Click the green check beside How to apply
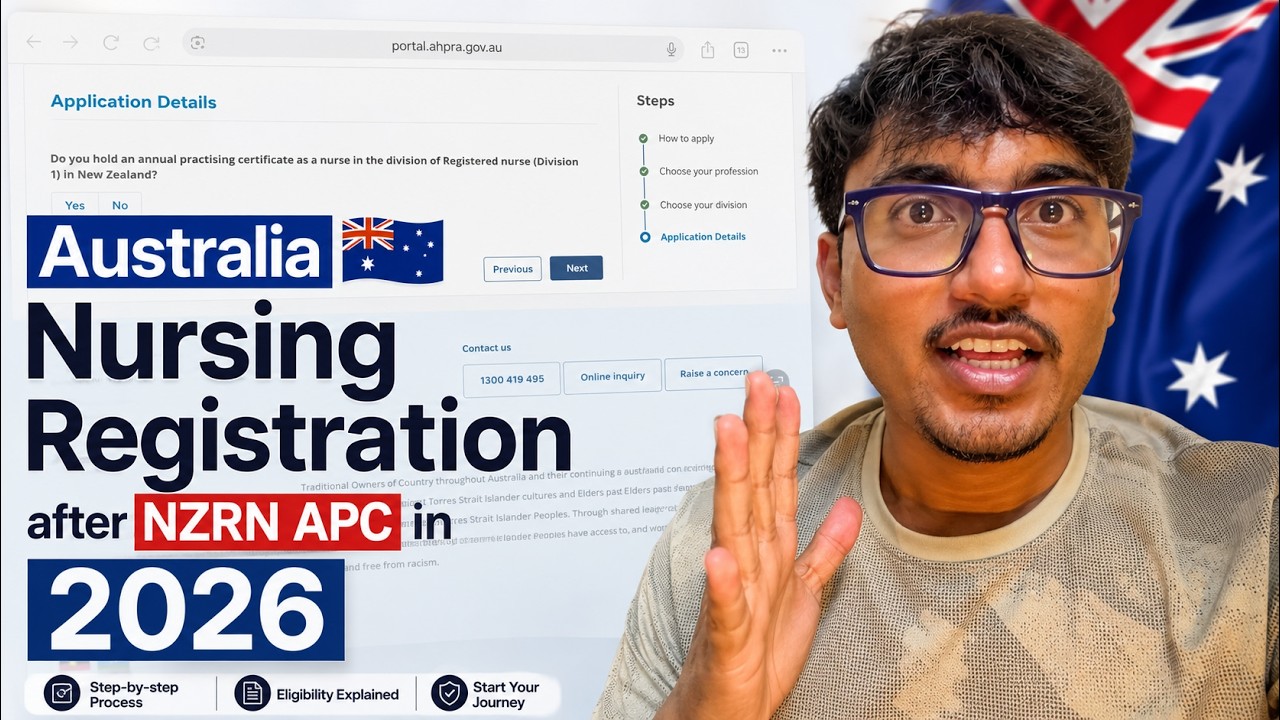 pos(643,139)
